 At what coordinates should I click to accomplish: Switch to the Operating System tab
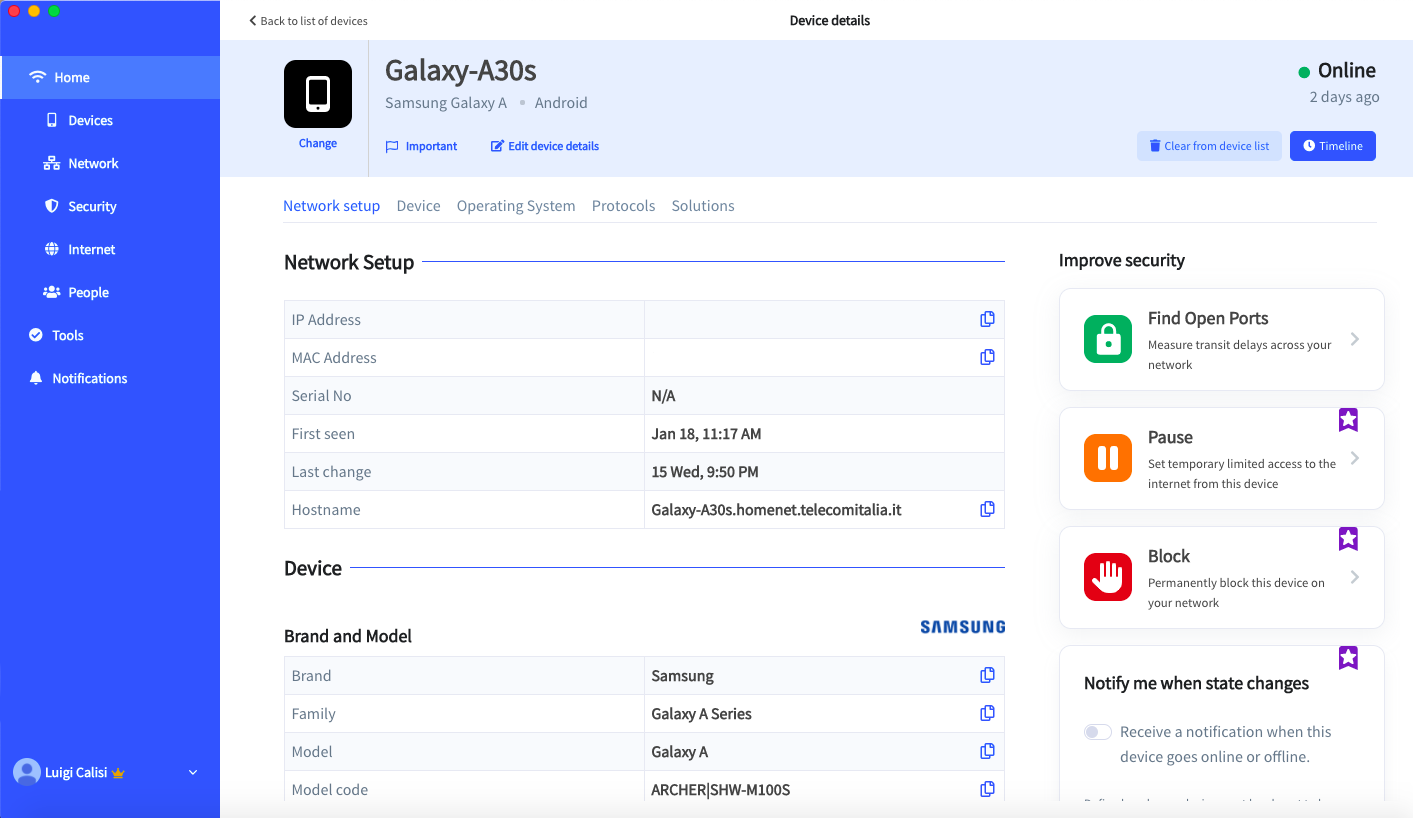point(516,206)
